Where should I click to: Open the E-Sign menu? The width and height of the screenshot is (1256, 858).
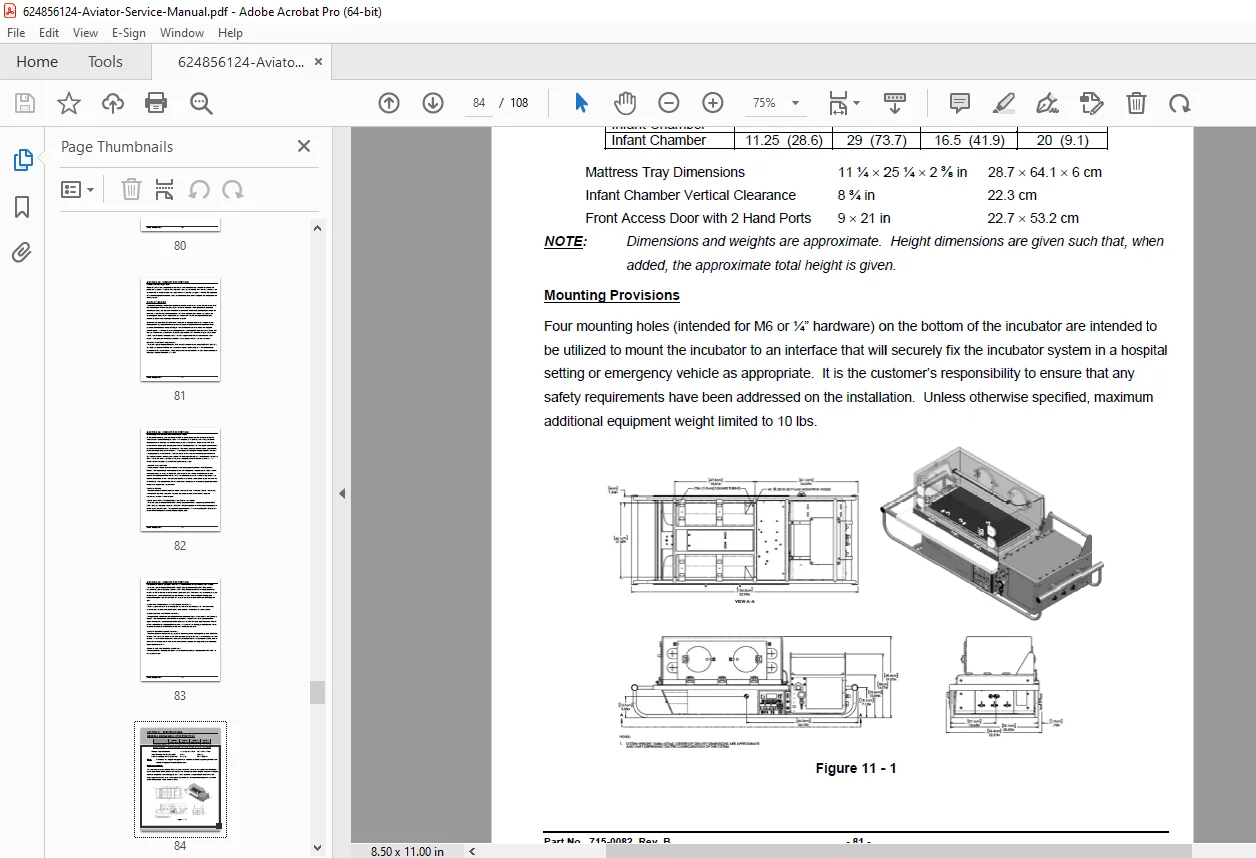[x=129, y=33]
